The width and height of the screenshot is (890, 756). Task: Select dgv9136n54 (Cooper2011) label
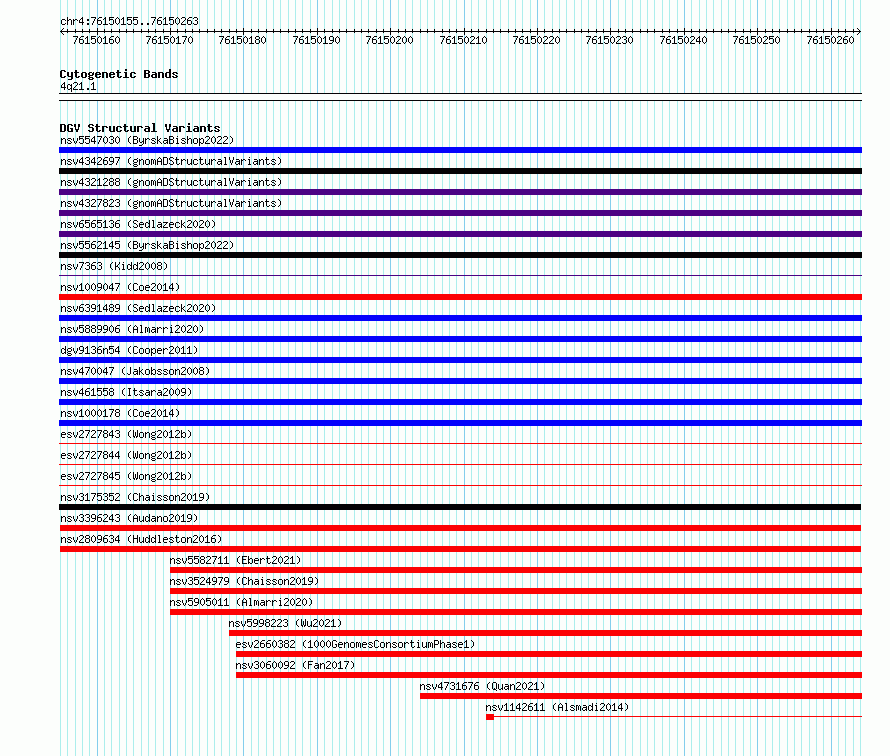coord(129,350)
